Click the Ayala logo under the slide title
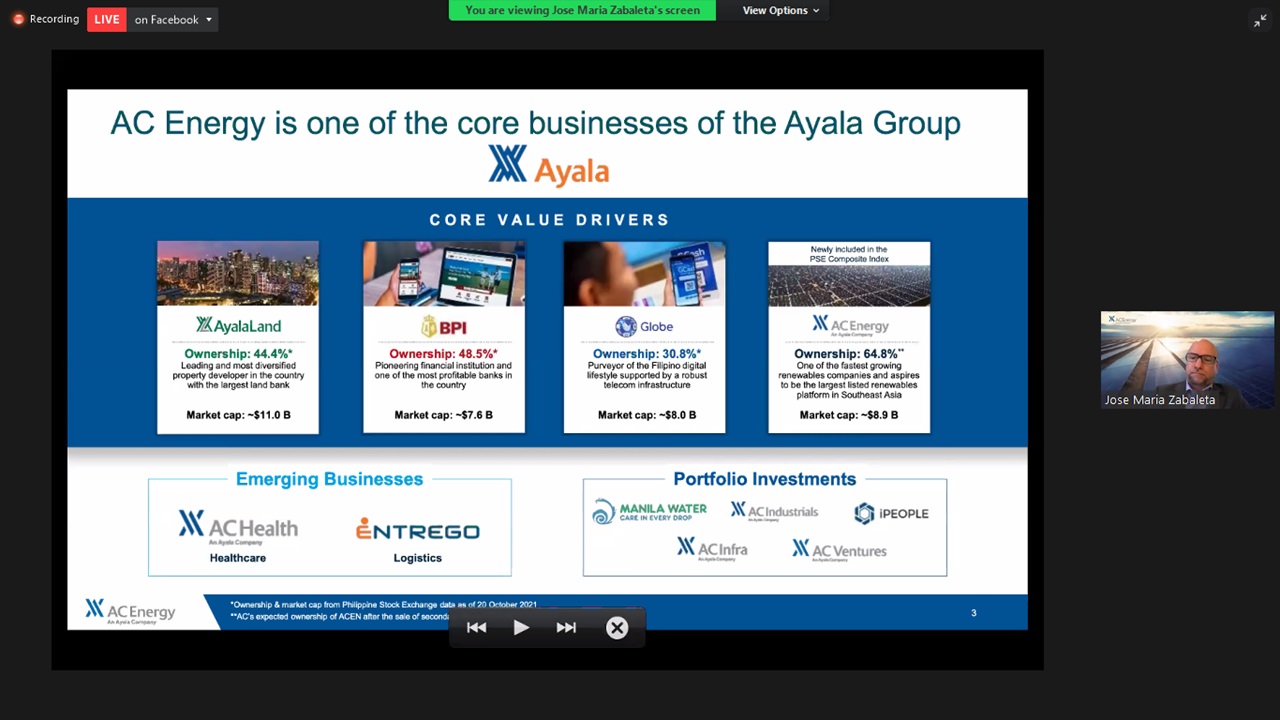 coord(548,167)
